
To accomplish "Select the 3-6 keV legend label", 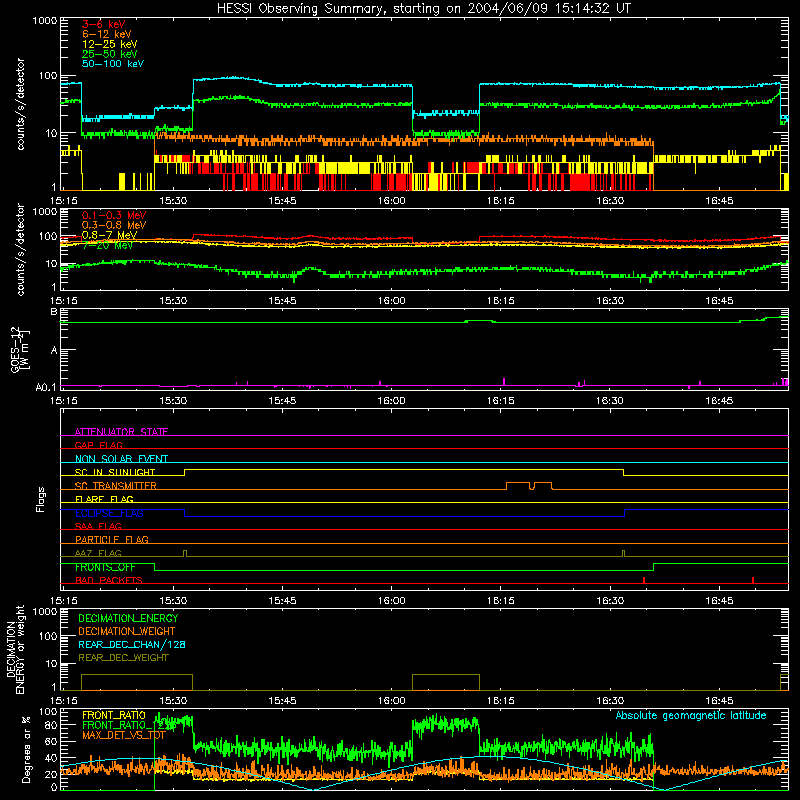I will coord(104,24).
